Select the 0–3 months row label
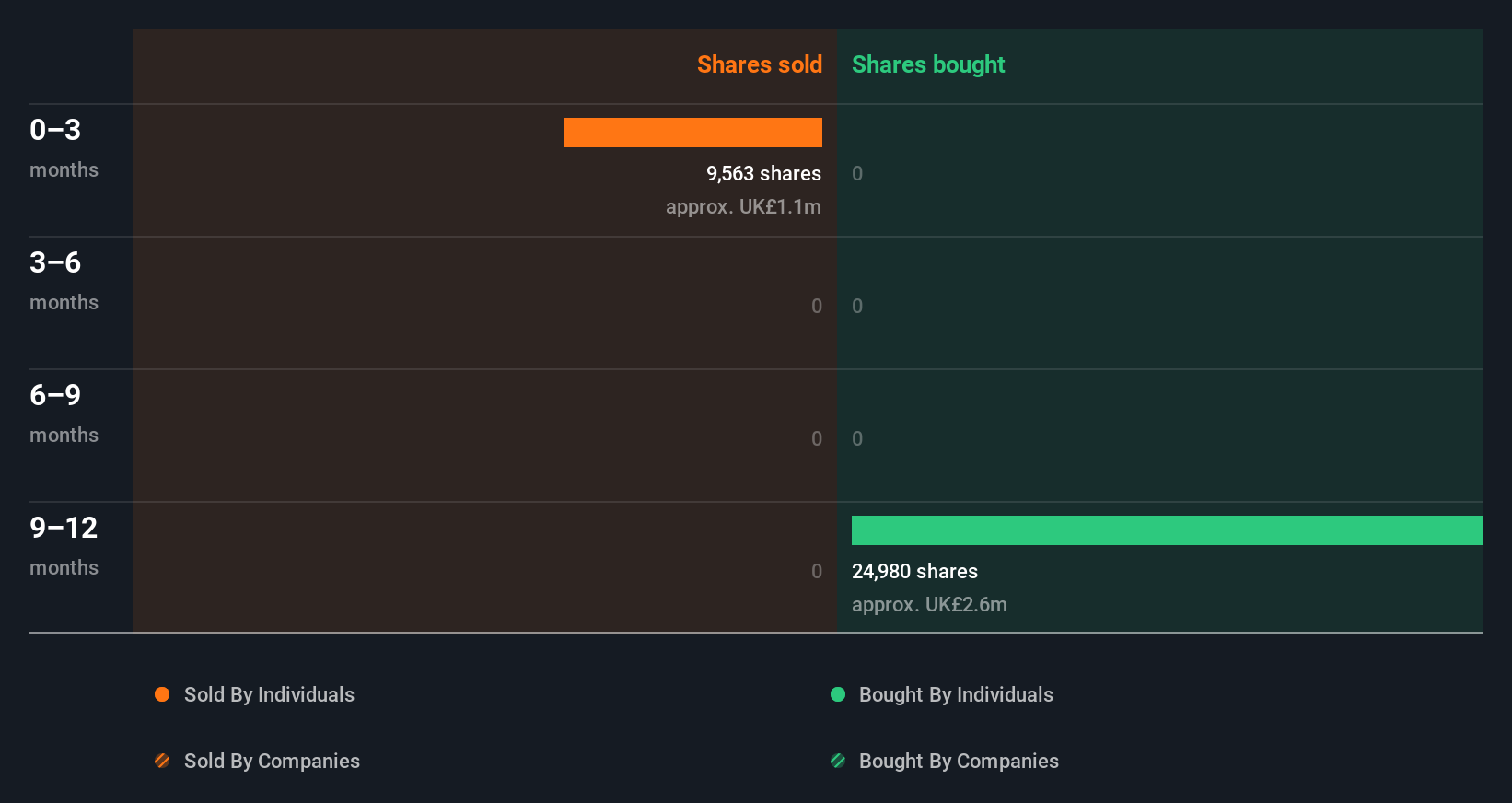The width and height of the screenshot is (1512, 803). (64, 147)
